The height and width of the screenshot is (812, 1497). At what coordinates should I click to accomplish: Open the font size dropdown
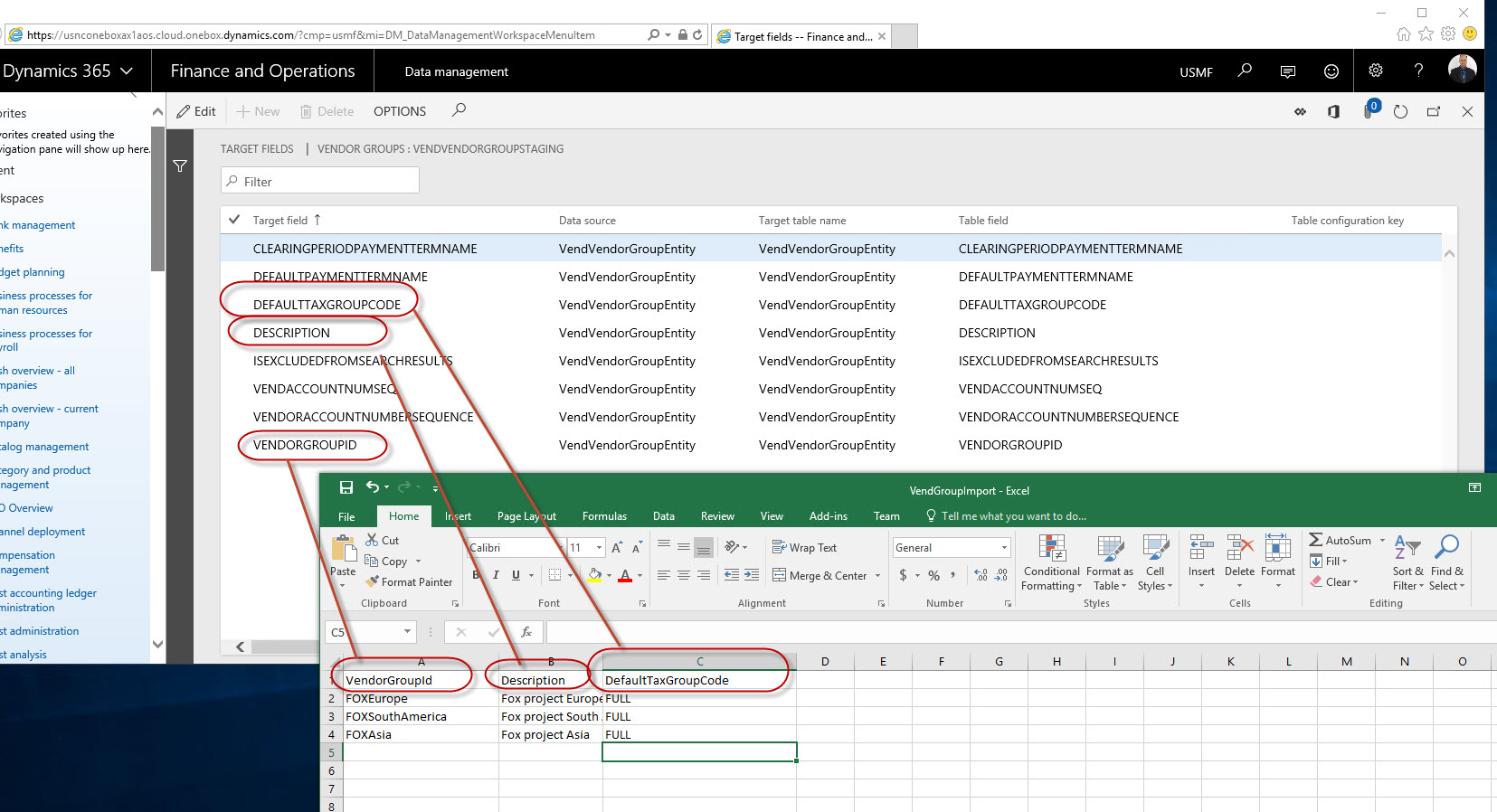click(599, 547)
